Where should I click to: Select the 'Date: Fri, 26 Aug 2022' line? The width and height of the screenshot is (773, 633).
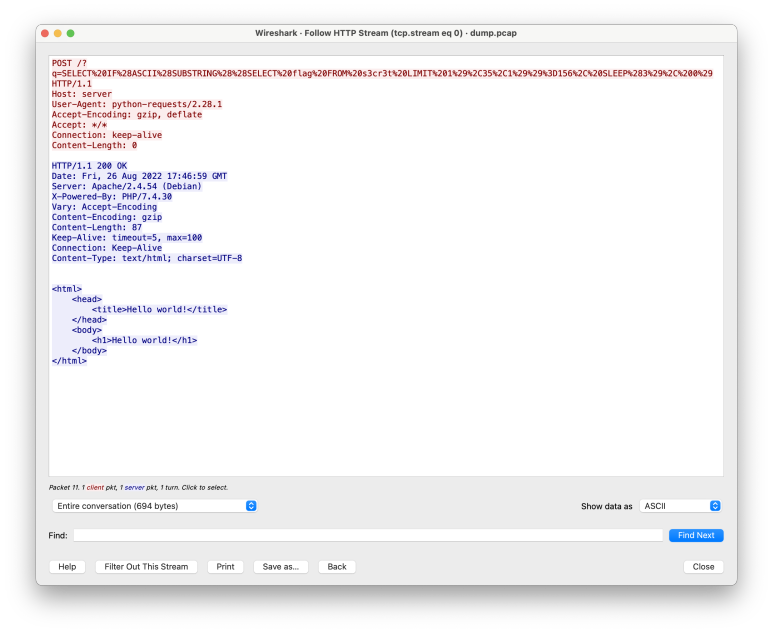click(140, 176)
